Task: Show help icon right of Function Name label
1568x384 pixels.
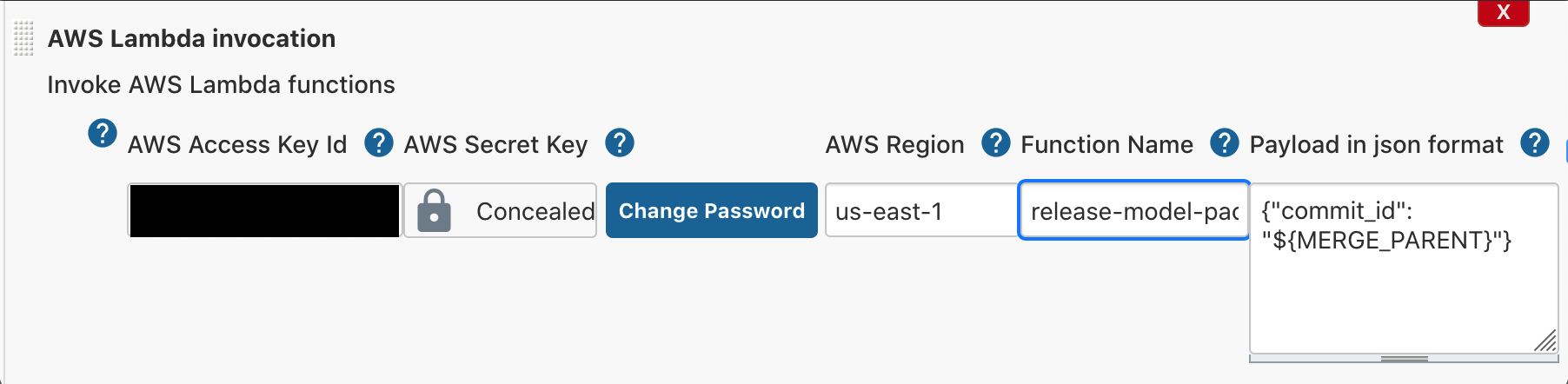Action: 1224,142
